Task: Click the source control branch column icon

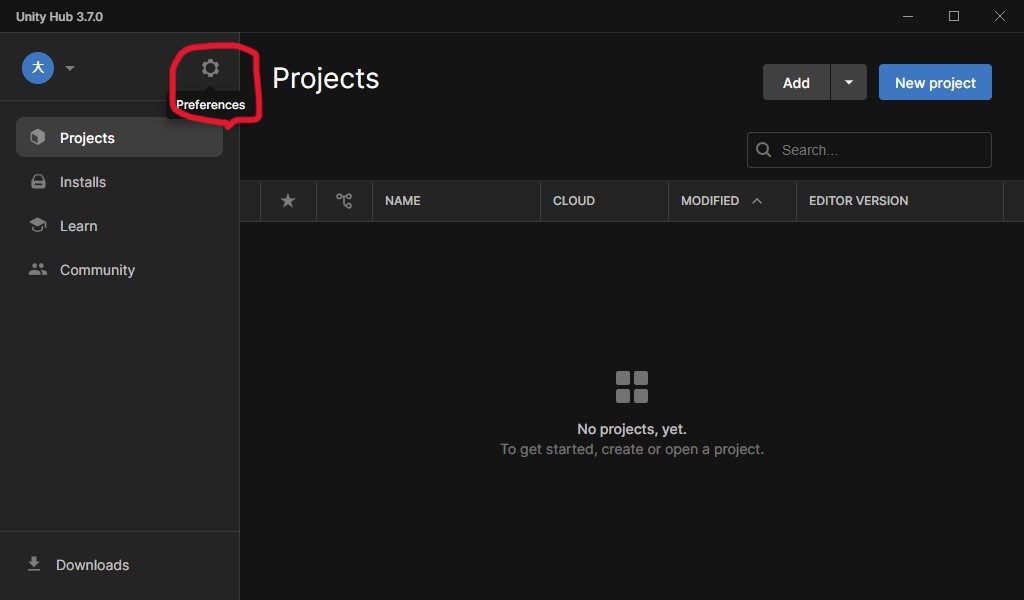Action: 344,201
